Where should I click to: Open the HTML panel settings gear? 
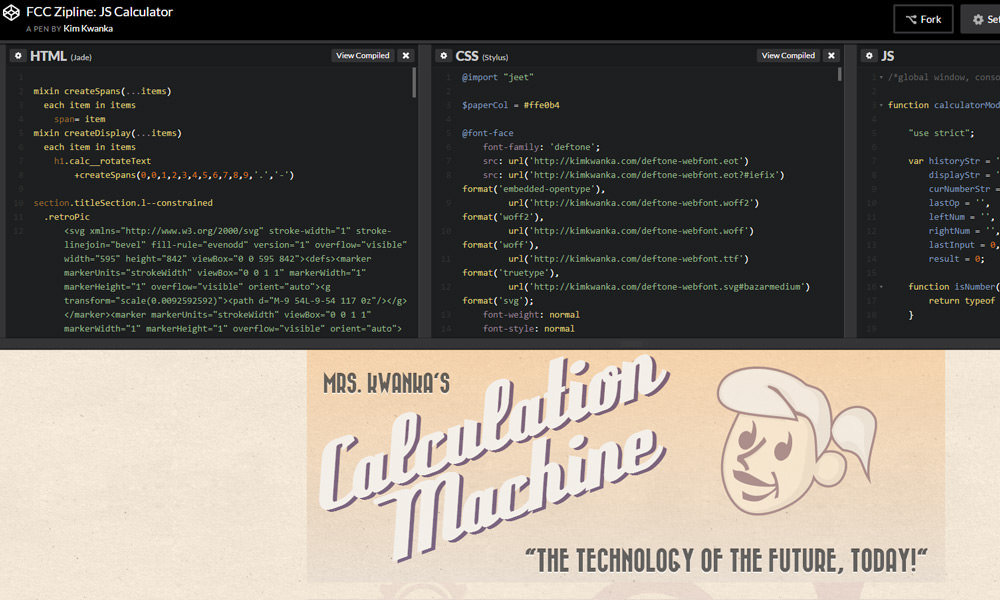click(x=18, y=55)
